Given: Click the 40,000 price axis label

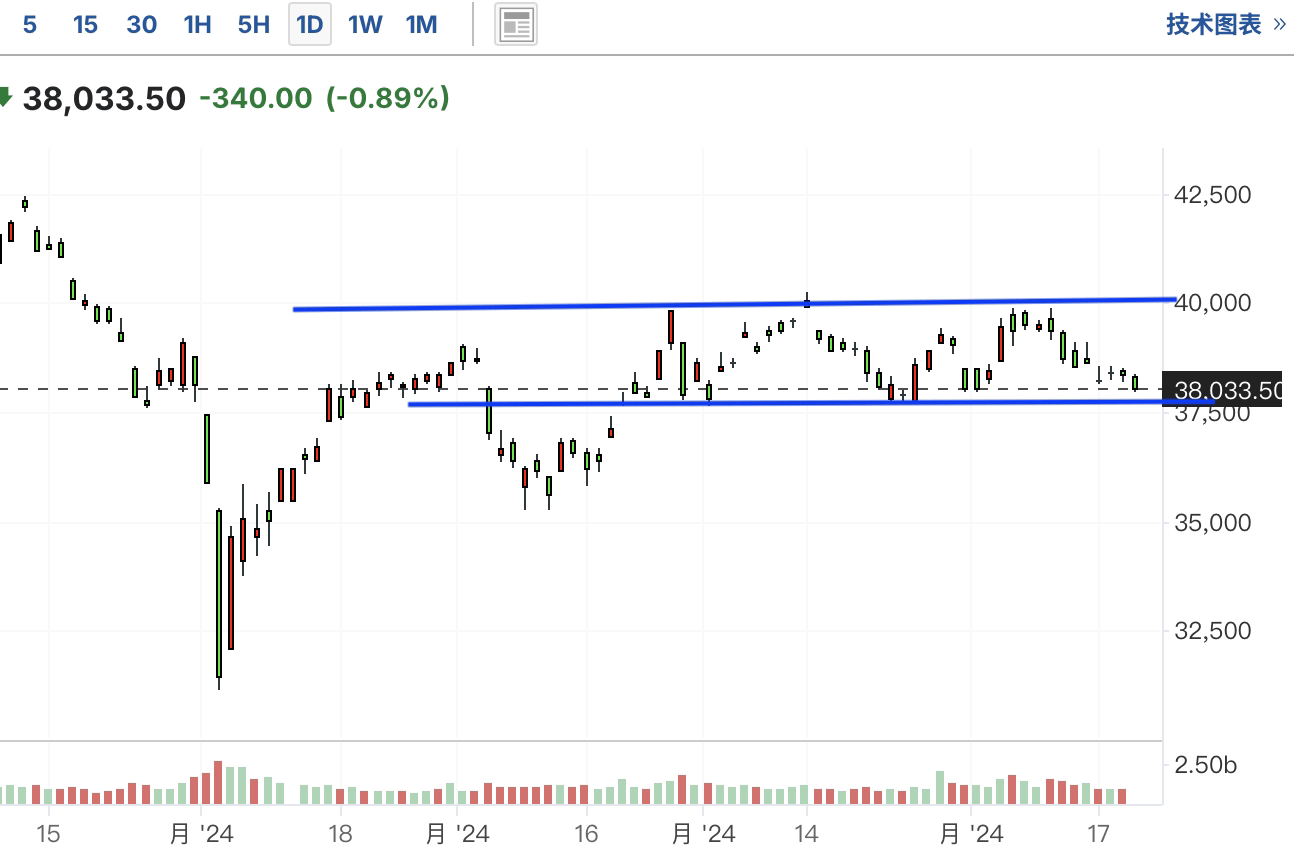Looking at the screenshot, I should click(1211, 303).
